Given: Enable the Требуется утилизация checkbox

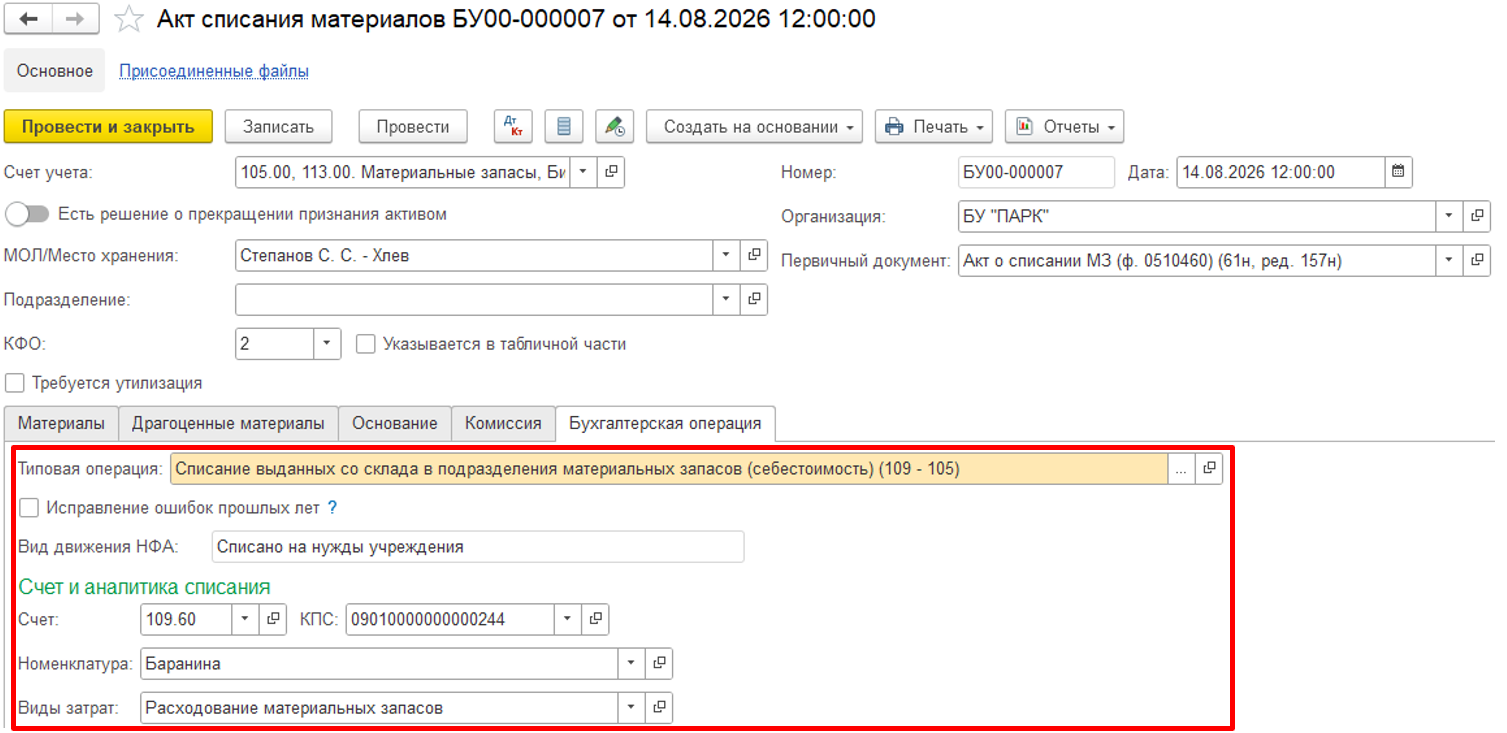Looking at the screenshot, I should pyautogui.click(x=15, y=383).
